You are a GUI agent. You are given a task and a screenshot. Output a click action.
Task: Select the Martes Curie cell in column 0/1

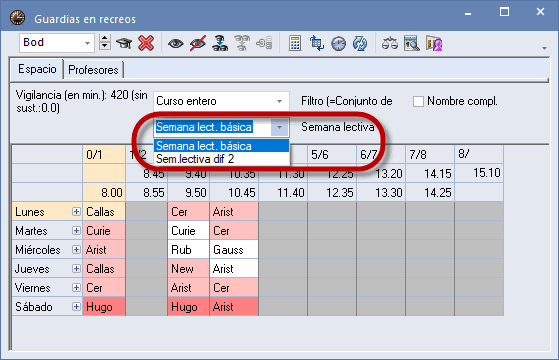click(104, 231)
